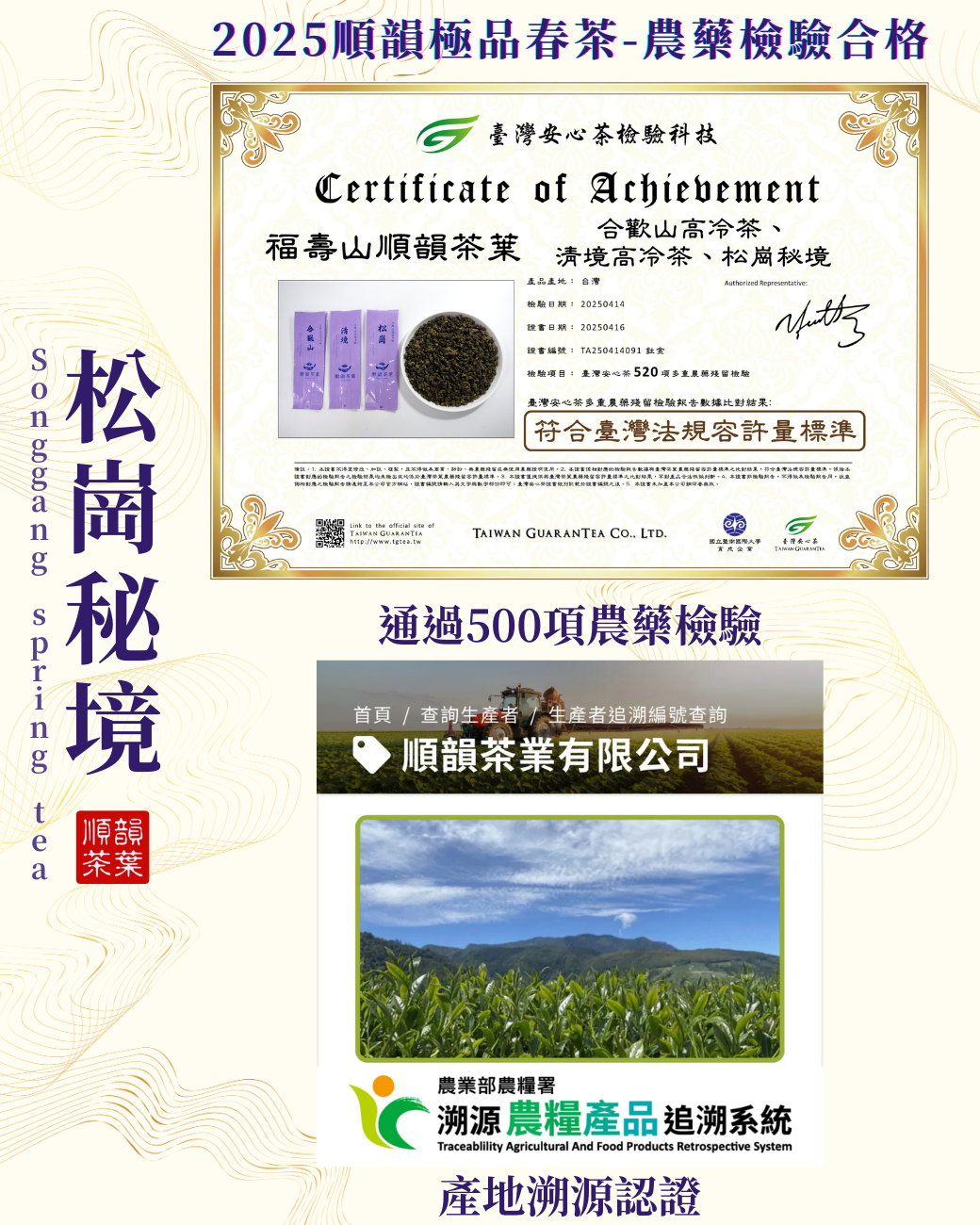Image resolution: width=980 pixels, height=1225 pixels.
Task: Visit the http://www.tgtea.tw link
Action: (385, 542)
